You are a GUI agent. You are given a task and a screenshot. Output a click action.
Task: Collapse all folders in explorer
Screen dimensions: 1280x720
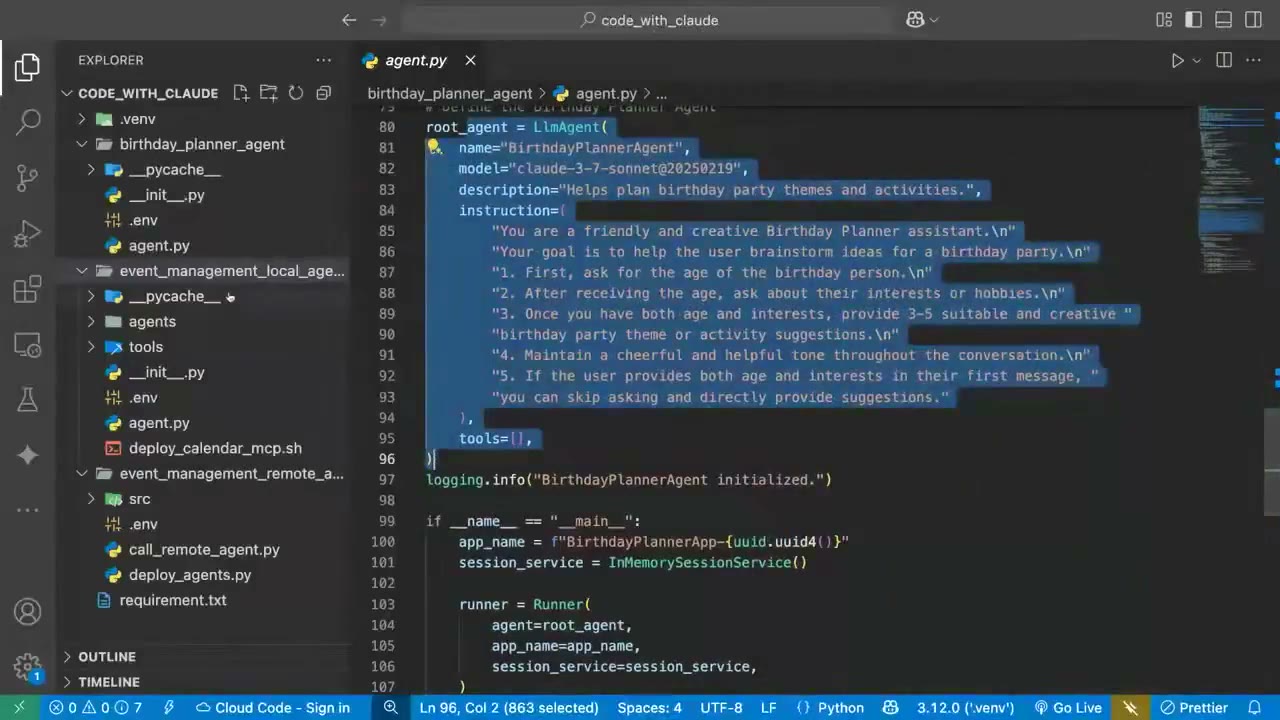323,93
